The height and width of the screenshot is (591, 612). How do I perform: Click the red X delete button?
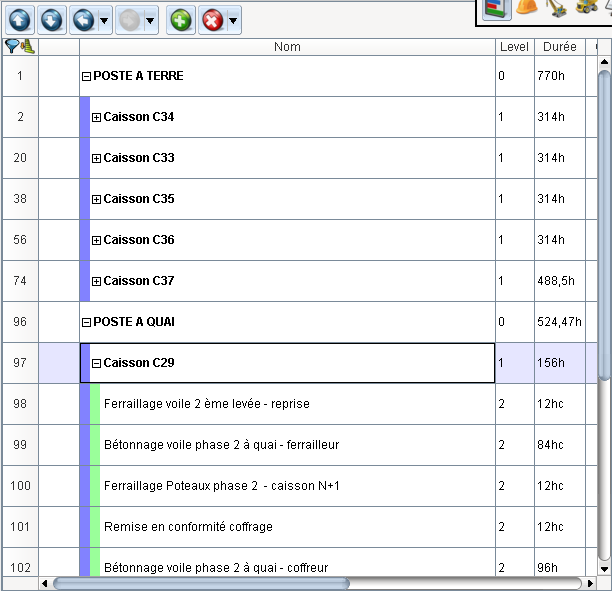pos(212,19)
